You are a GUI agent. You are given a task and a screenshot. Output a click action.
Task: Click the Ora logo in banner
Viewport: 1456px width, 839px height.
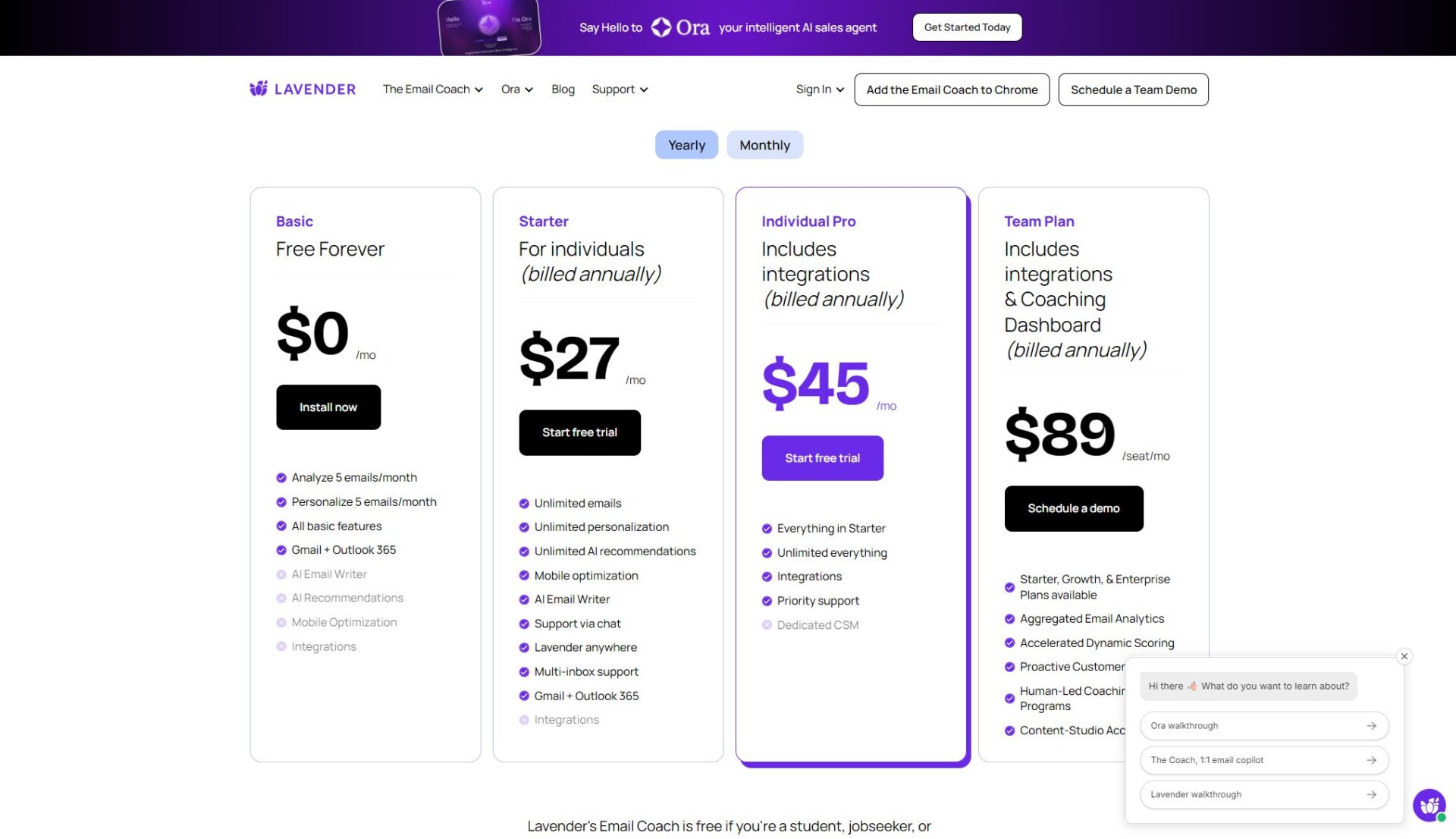point(680,27)
